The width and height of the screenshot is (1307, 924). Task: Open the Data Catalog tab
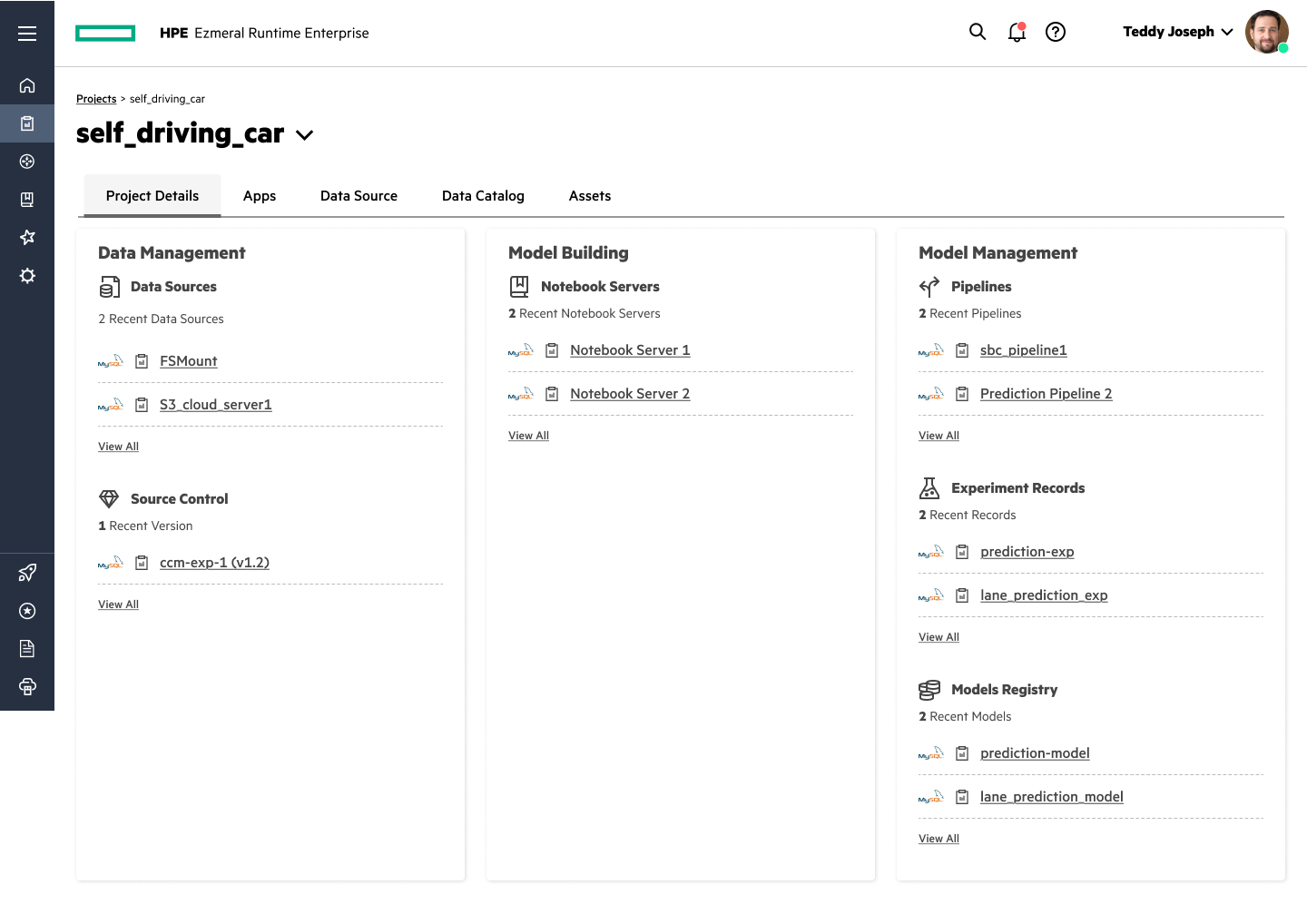point(483,196)
